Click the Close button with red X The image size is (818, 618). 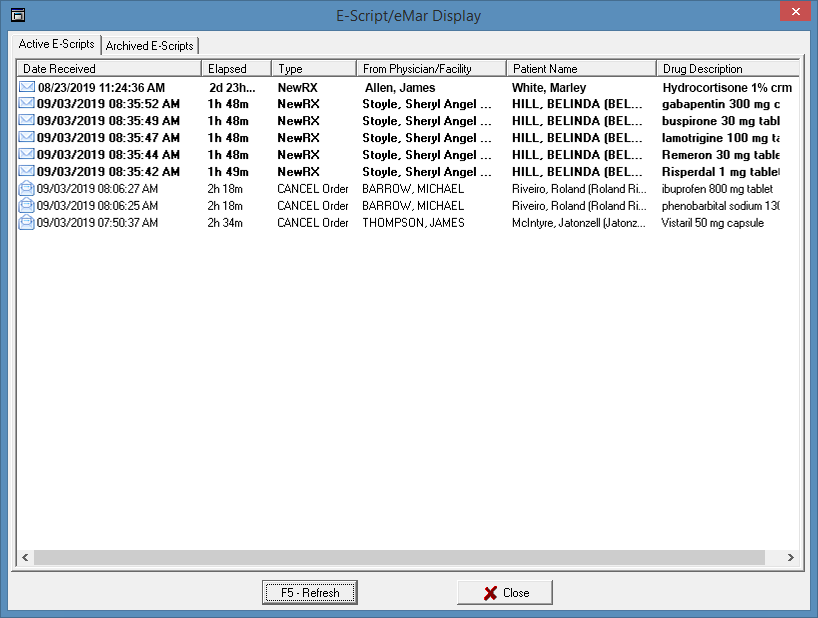pyautogui.click(x=506, y=593)
